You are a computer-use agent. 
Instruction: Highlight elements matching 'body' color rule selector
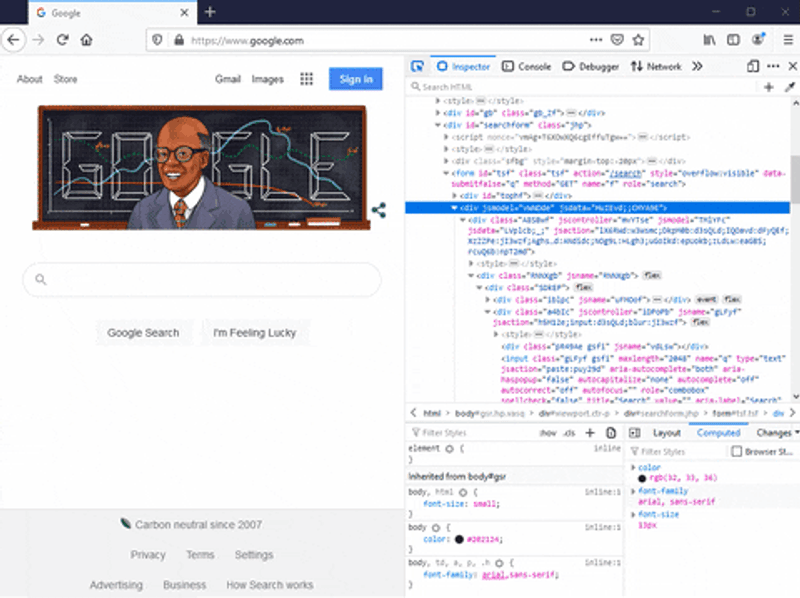pyautogui.click(x=436, y=528)
